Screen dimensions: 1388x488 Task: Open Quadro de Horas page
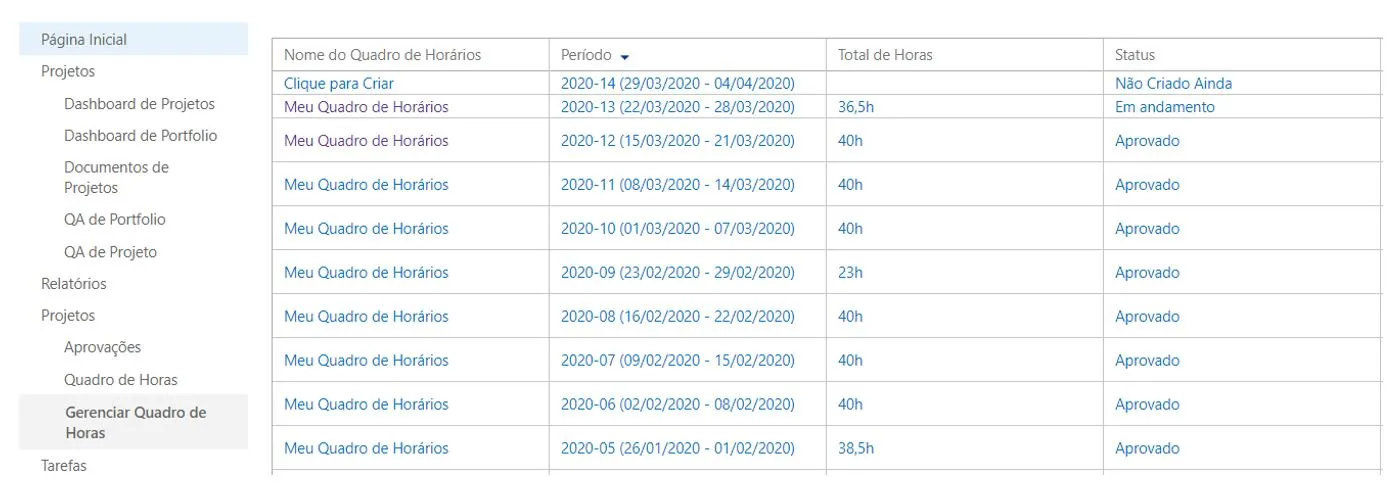tap(121, 380)
